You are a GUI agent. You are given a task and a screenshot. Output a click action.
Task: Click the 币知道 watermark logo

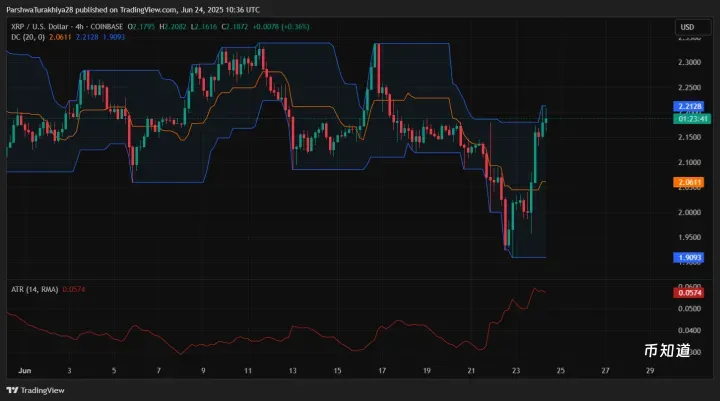click(x=667, y=351)
